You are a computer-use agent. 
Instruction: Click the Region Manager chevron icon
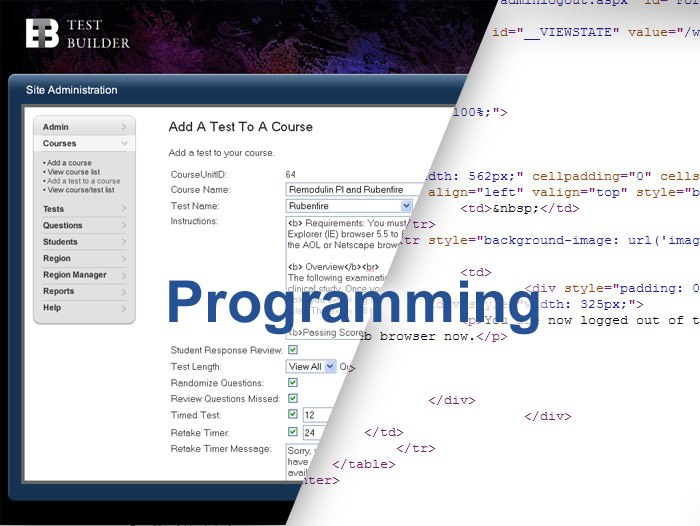pos(124,275)
